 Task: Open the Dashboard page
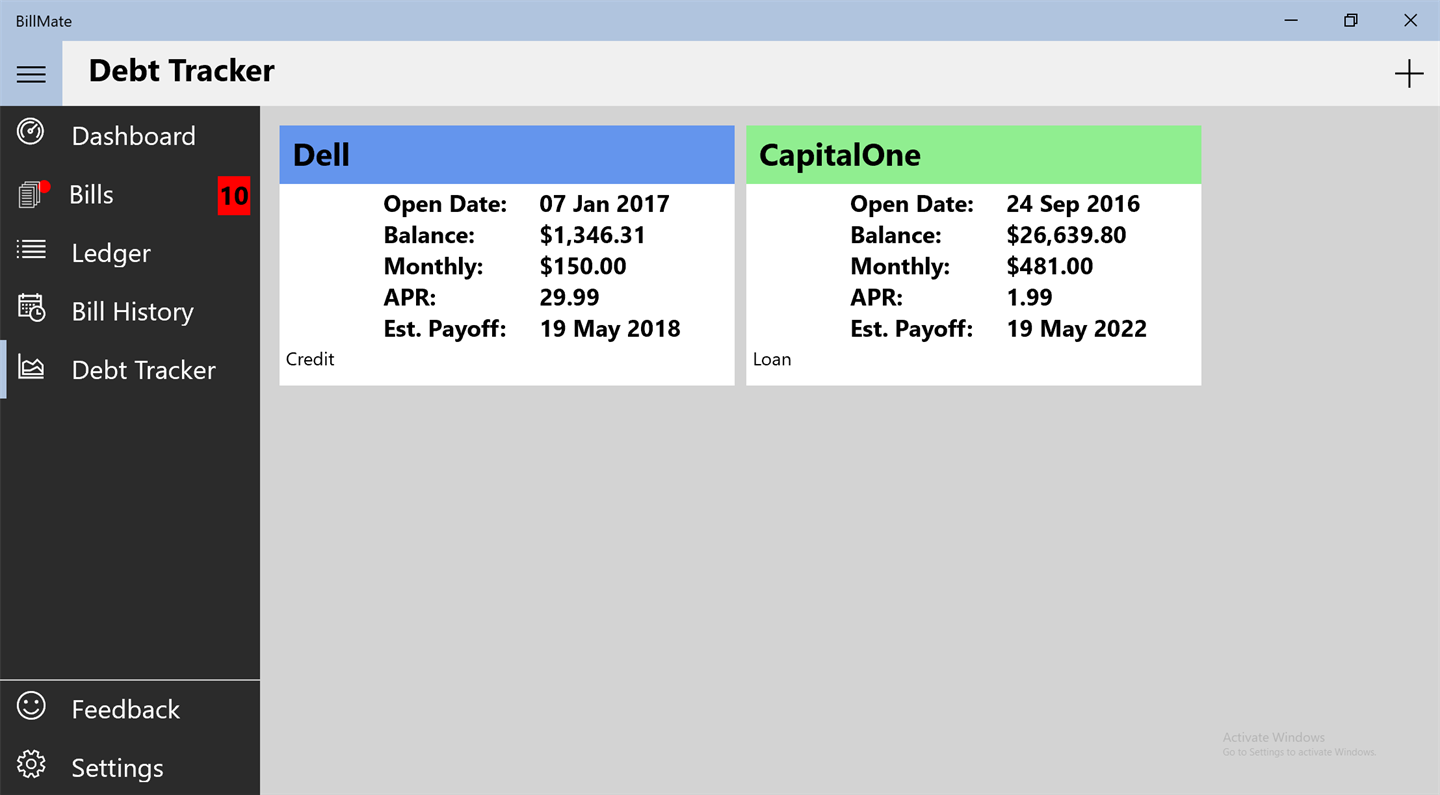tap(130, 135)
